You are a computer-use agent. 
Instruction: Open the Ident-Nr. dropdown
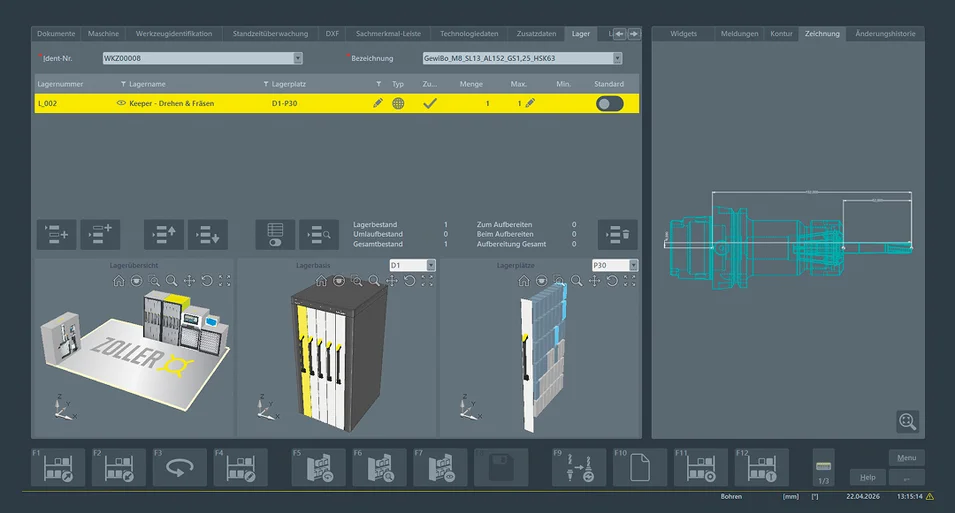pos(298,58)
